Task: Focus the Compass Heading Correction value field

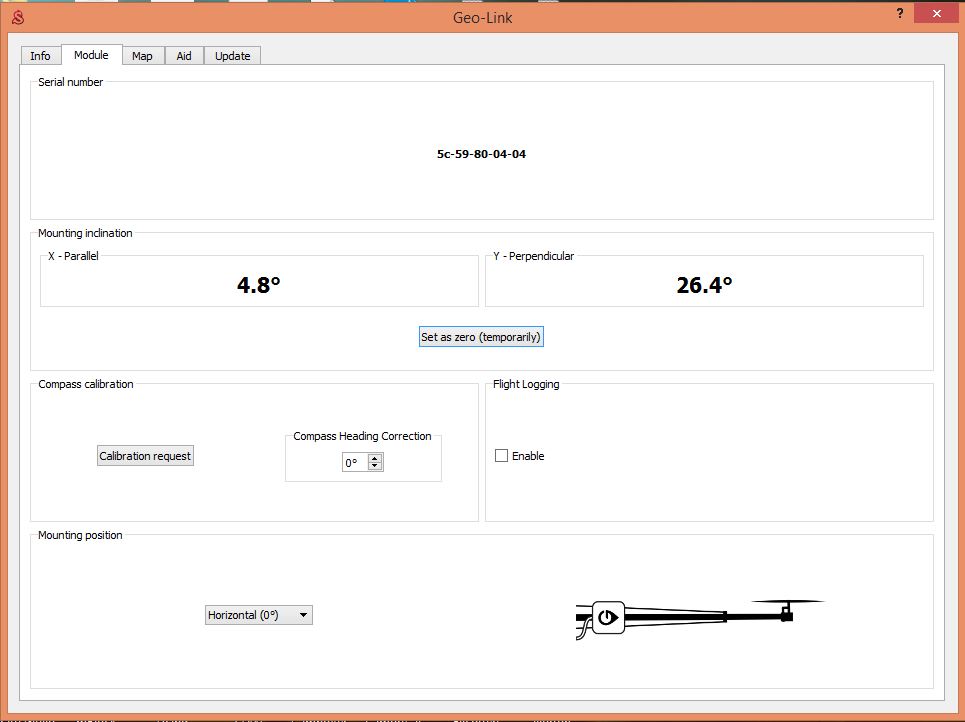Action: [x=354, y=463]
